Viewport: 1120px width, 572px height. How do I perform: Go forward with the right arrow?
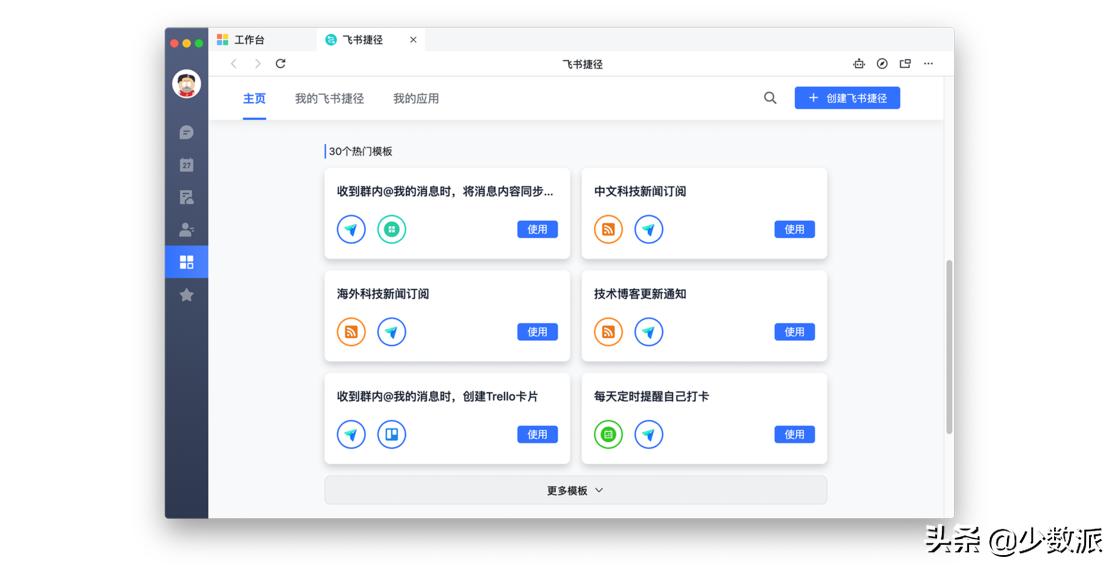point(257,64)
